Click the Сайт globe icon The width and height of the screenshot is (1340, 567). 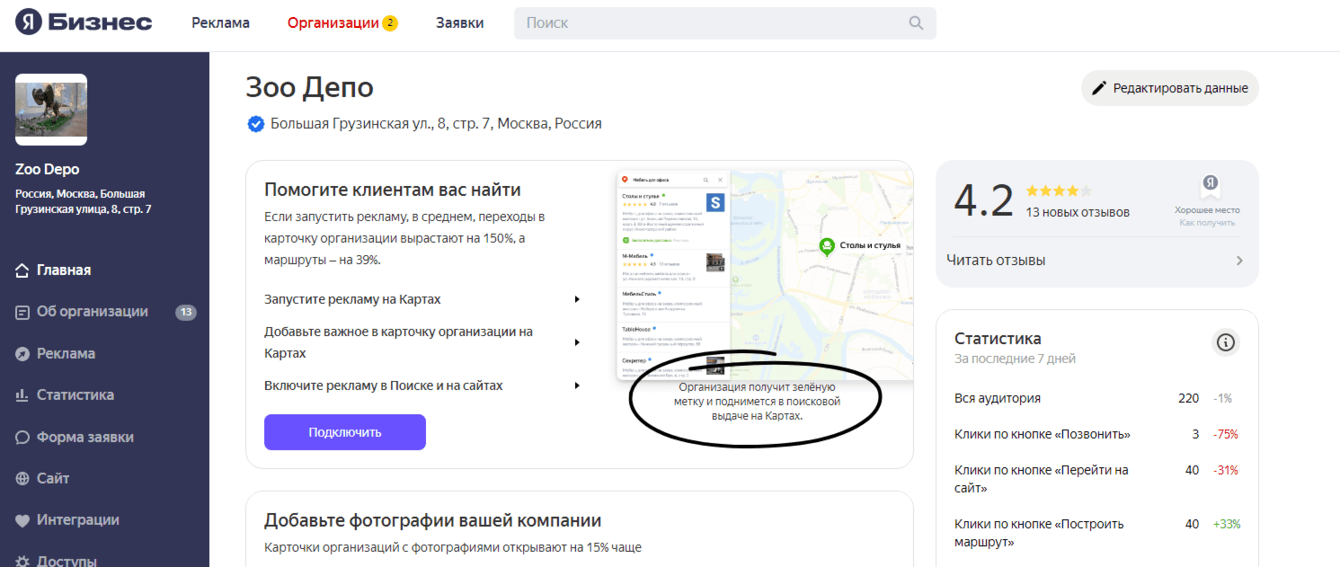point(22,479)
